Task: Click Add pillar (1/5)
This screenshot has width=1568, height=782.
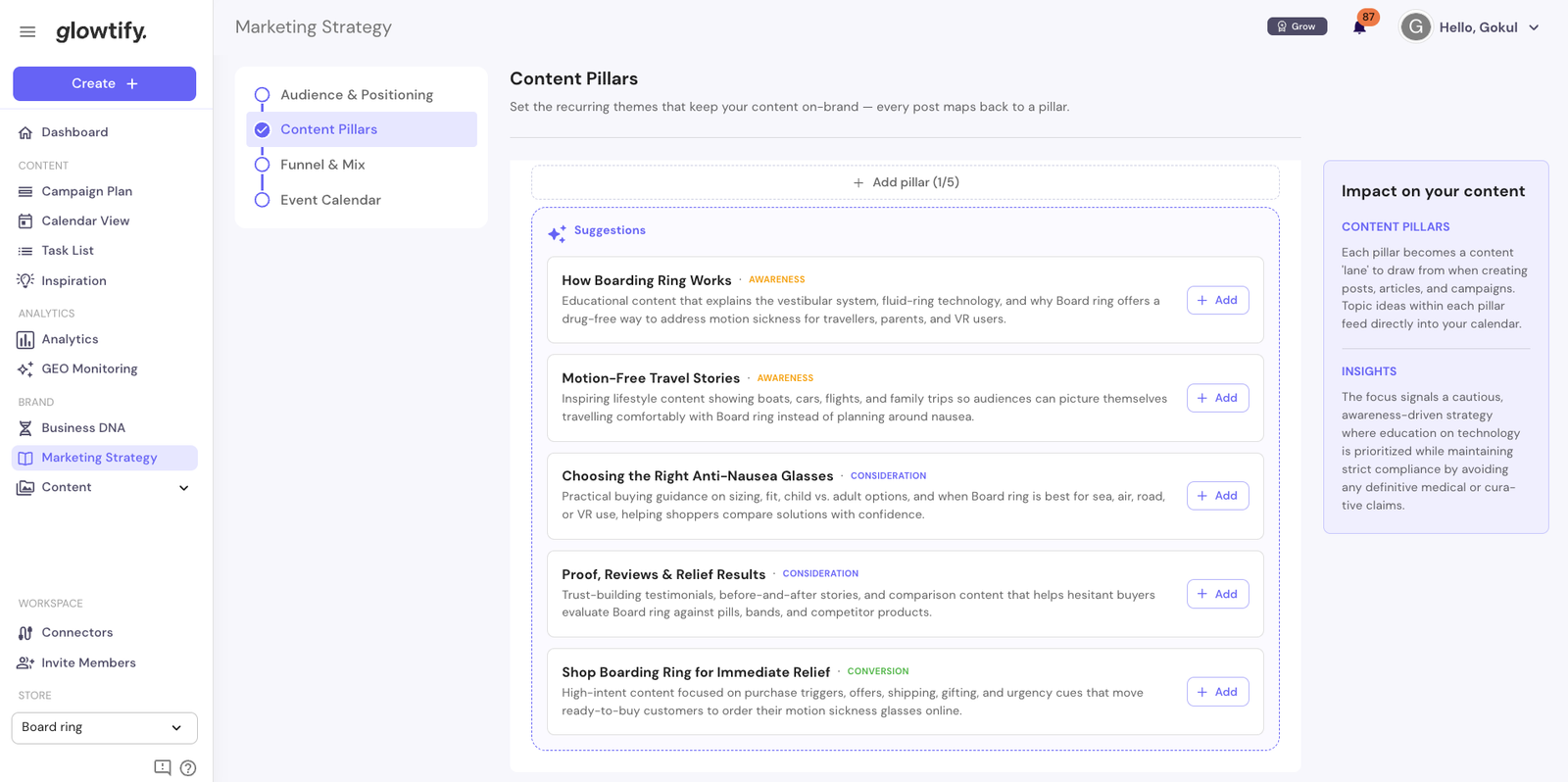Action: (x=906, y=182)
